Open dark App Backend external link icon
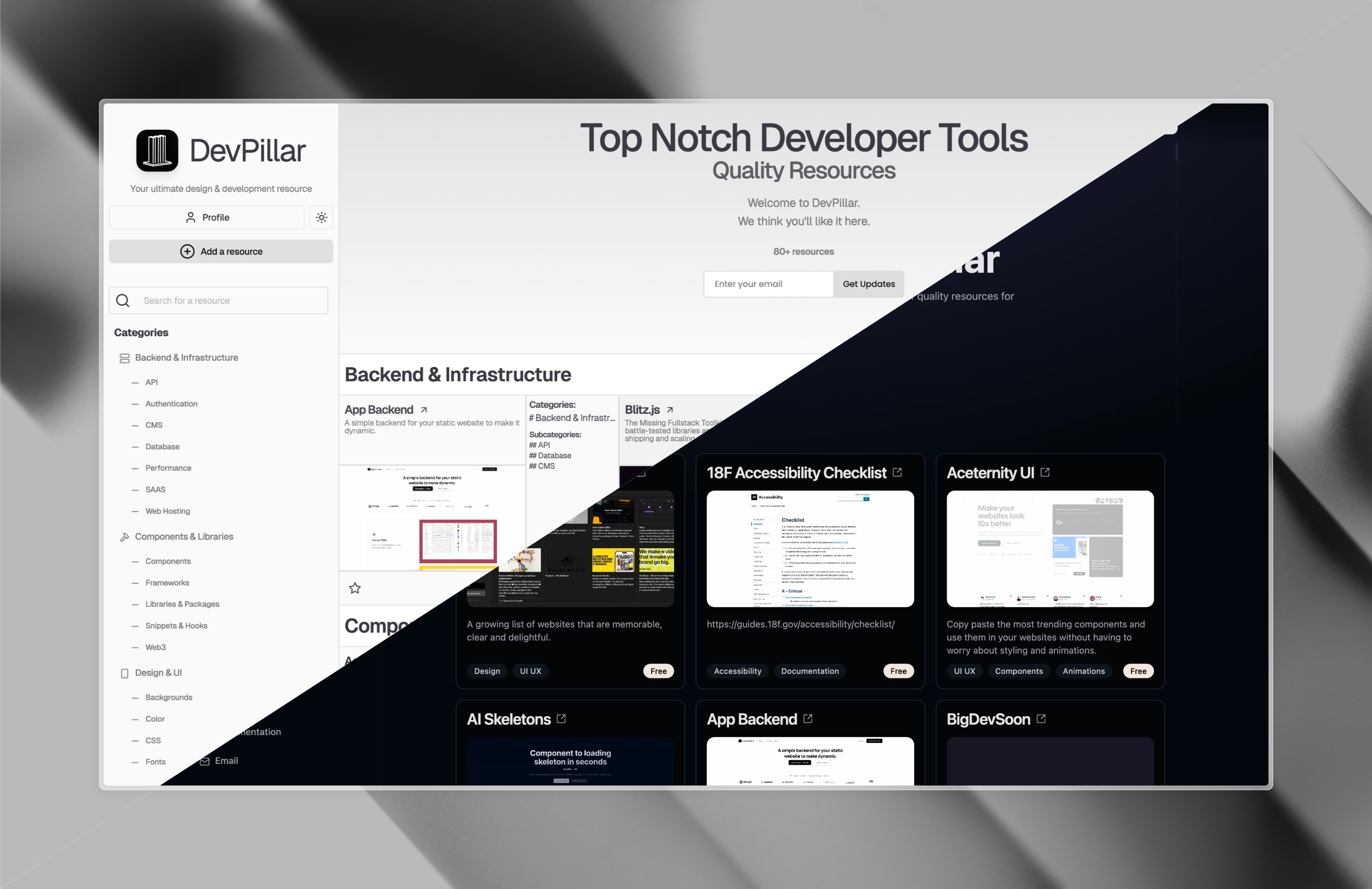The height and width of the screenshot is (889, 1372). pos(808,718)
